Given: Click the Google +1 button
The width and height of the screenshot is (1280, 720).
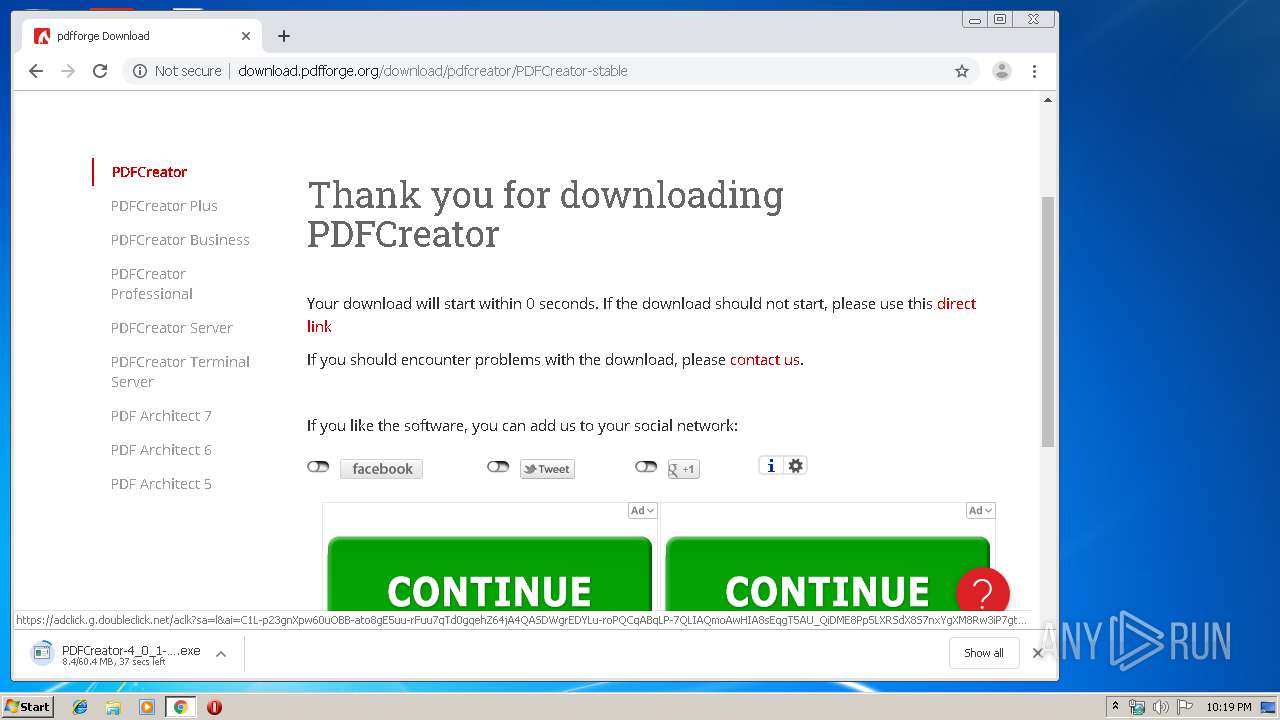Looking at the screenshot, I should point(684,469).
